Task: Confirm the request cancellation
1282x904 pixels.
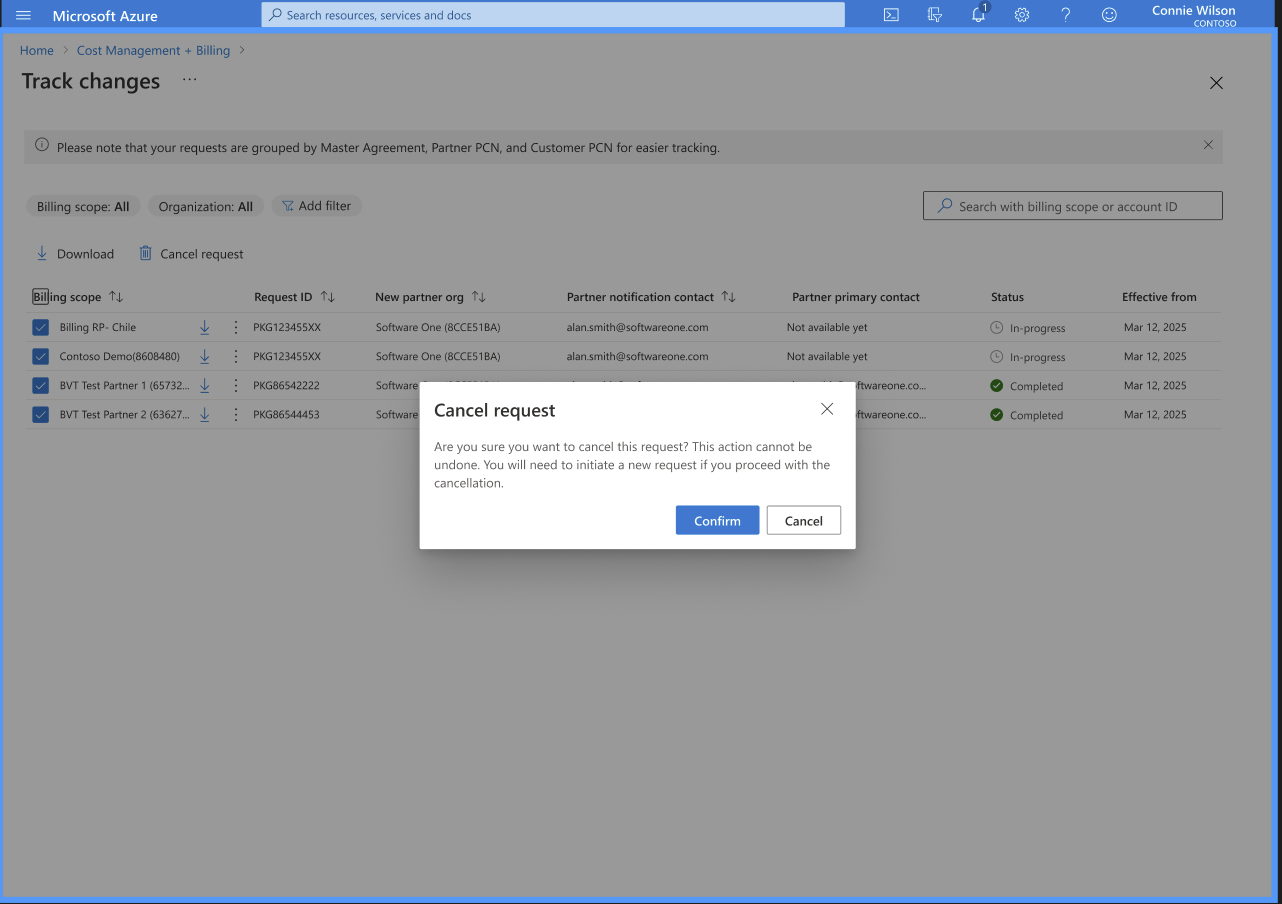Action: (718, 520)
